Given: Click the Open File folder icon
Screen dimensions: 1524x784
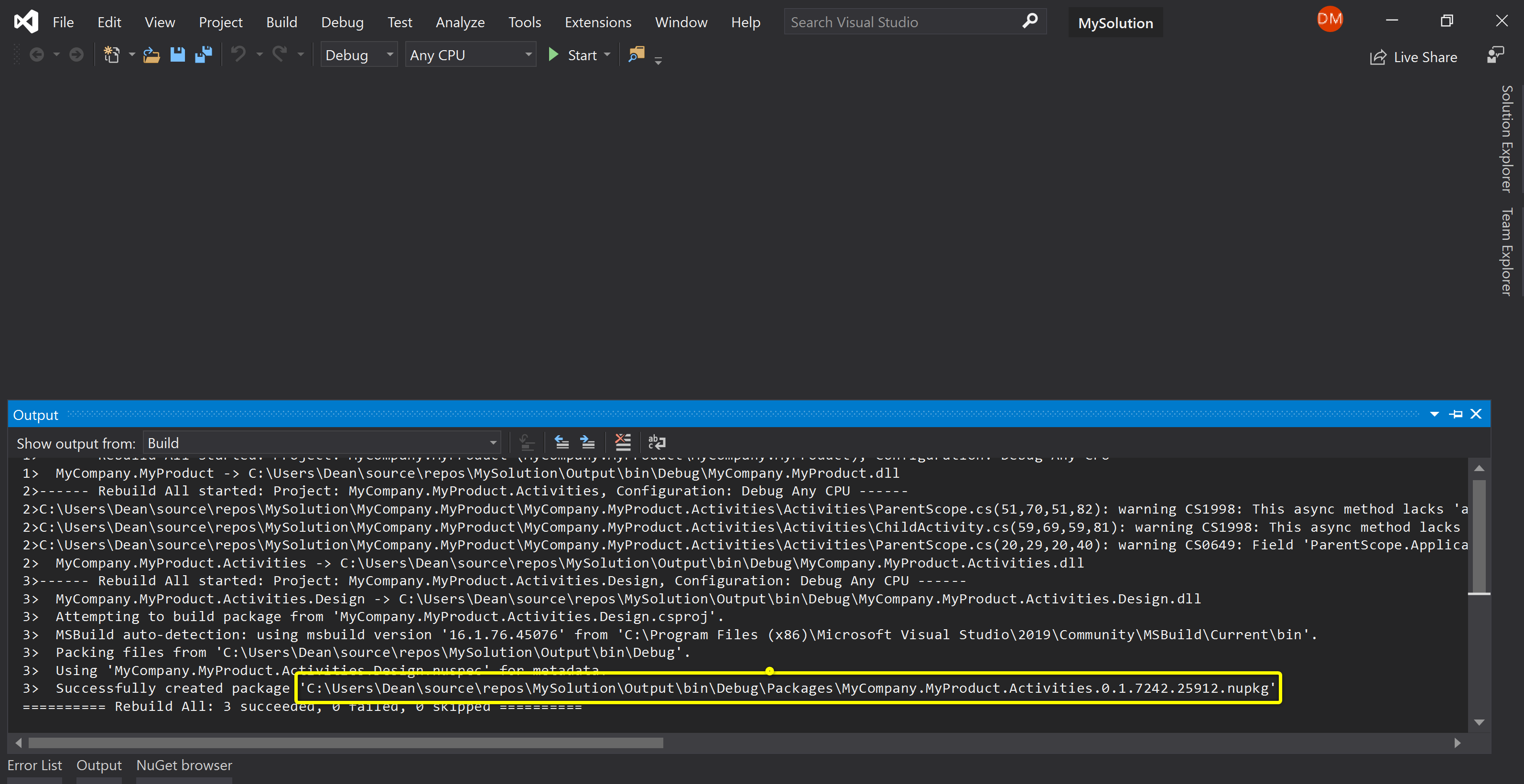Looking at the screenshot, I should [151, 55].
